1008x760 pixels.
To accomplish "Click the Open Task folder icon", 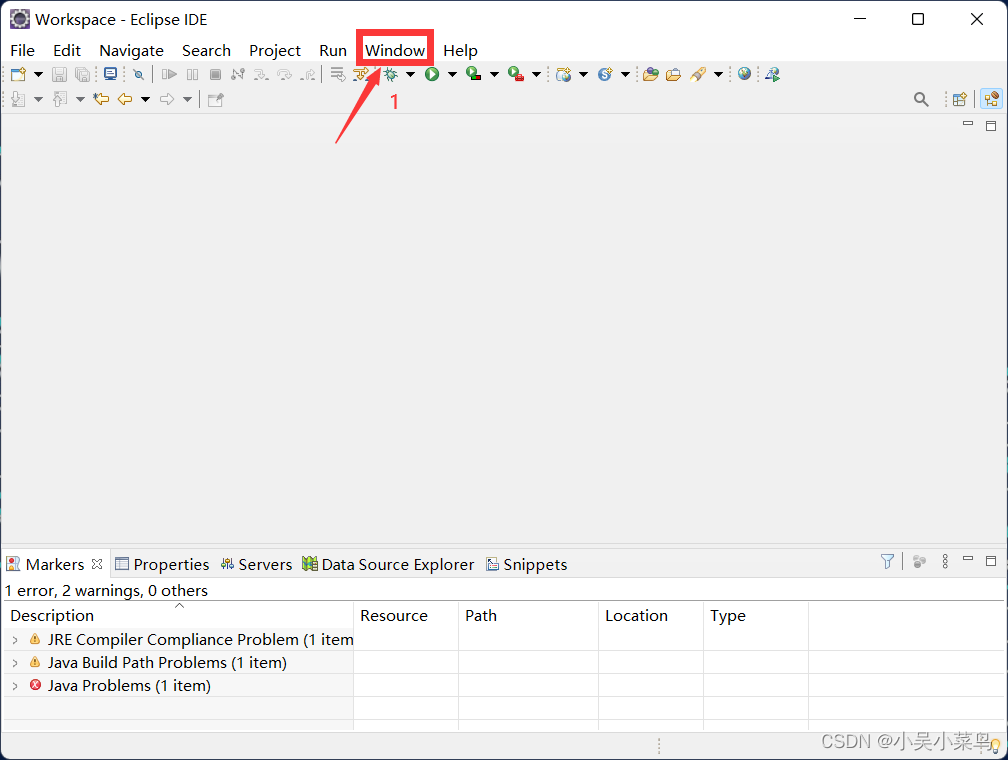I will (x=674, y=75).
